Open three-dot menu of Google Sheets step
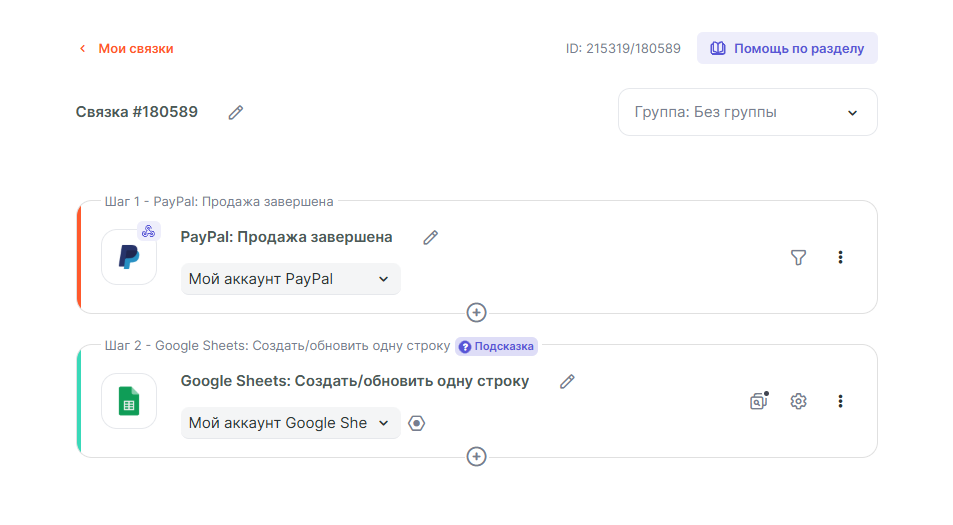Screen dimensions: 953x525 pos(840,401)
